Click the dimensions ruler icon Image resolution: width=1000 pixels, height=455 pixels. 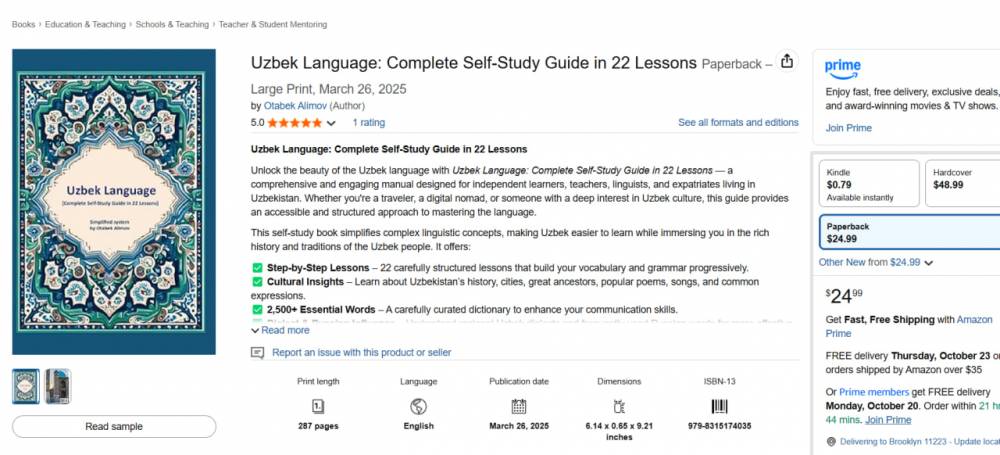pos(619,406)
